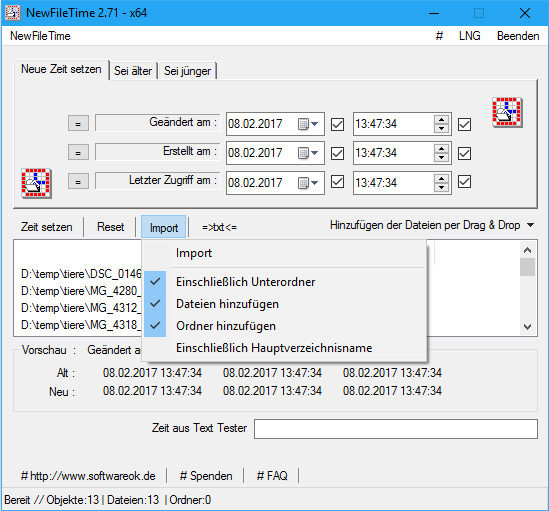Click the Import toolbar button

(x=164, y=227)
